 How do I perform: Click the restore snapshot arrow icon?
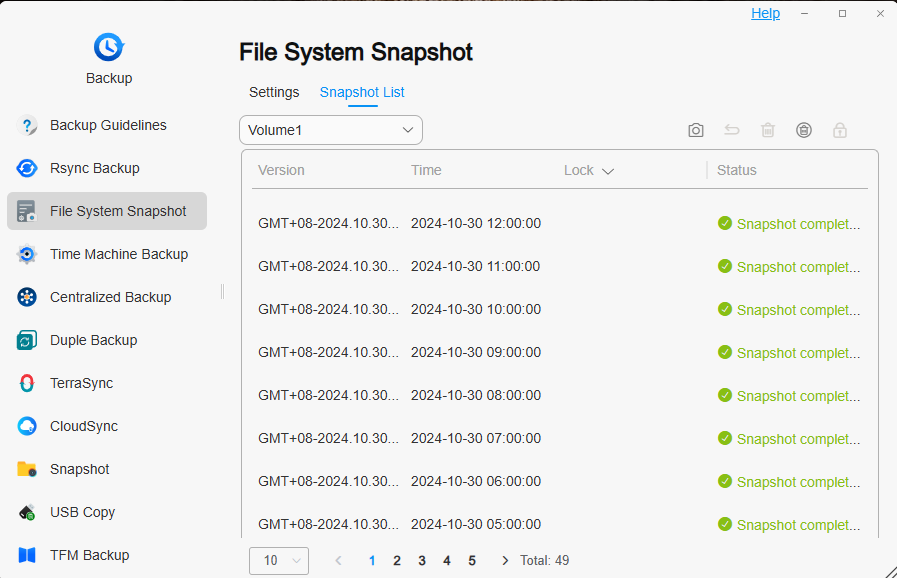[x=732, y=130]
